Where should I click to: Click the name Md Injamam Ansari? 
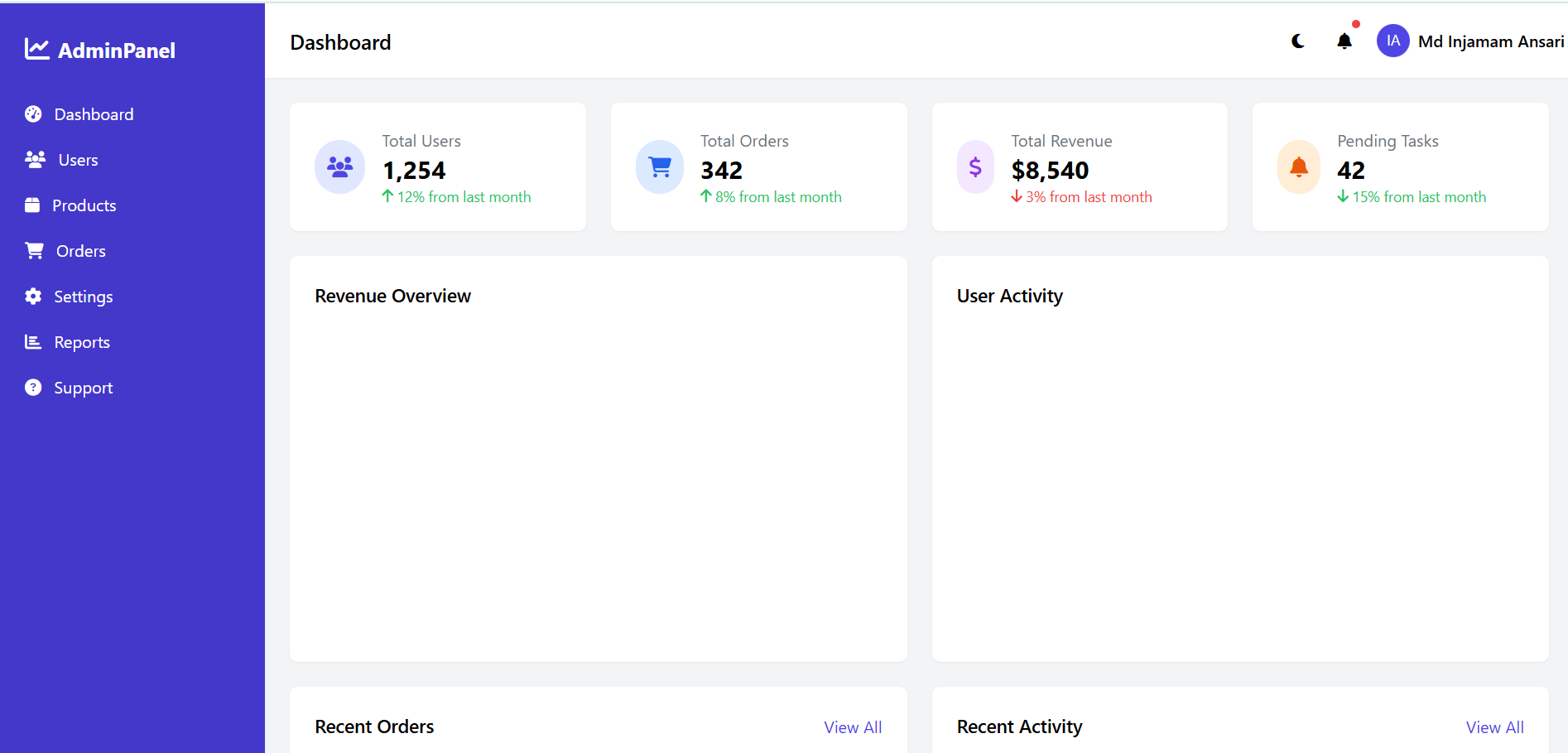(x=1490, y=41)
